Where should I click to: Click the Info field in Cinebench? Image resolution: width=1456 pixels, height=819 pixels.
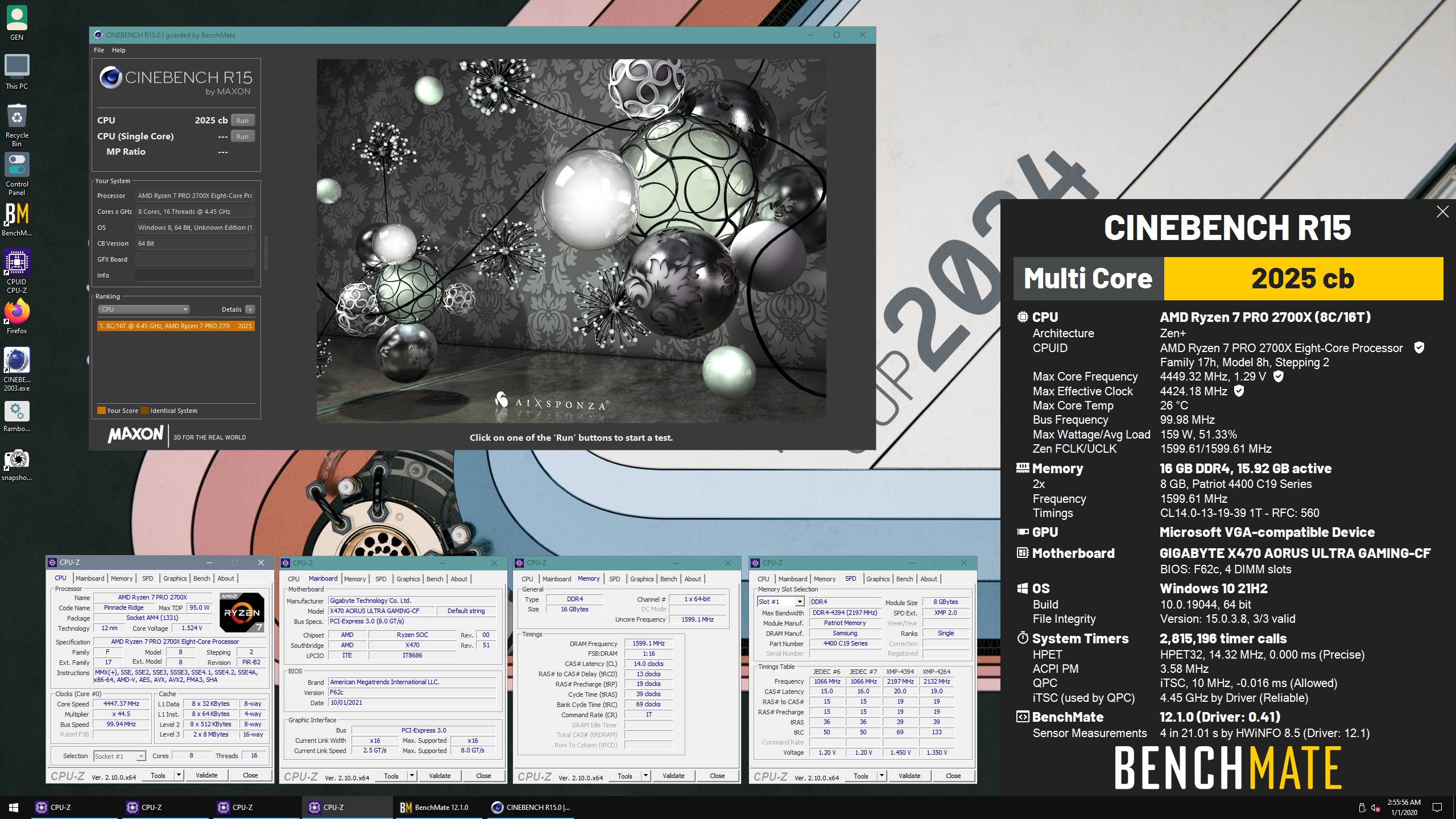point(195,275)
